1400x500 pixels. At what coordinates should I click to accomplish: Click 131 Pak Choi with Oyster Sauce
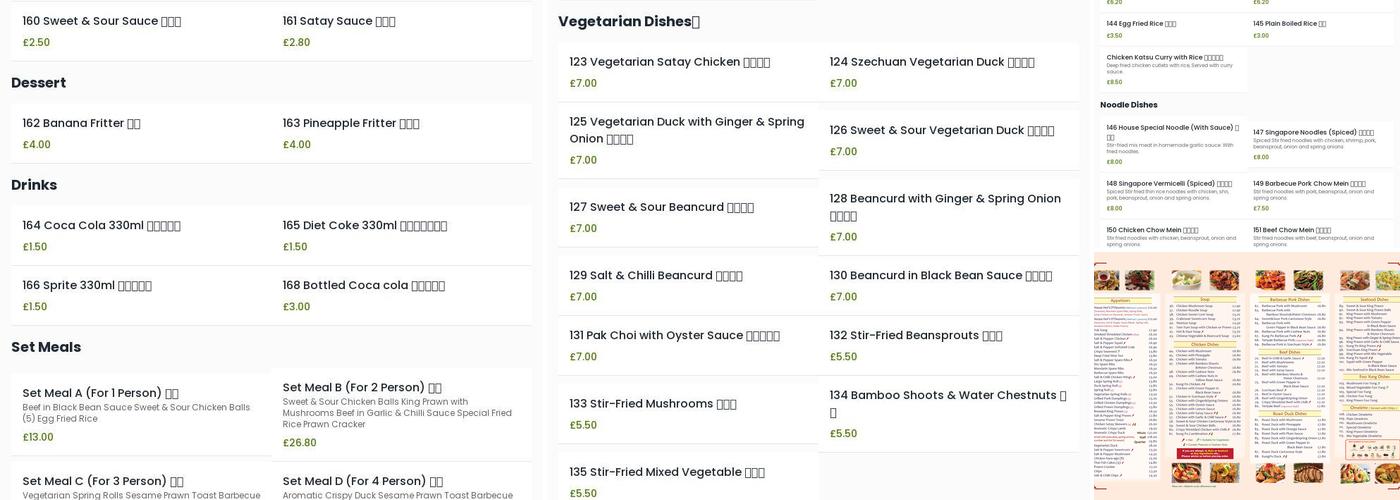tap(674, 335)
